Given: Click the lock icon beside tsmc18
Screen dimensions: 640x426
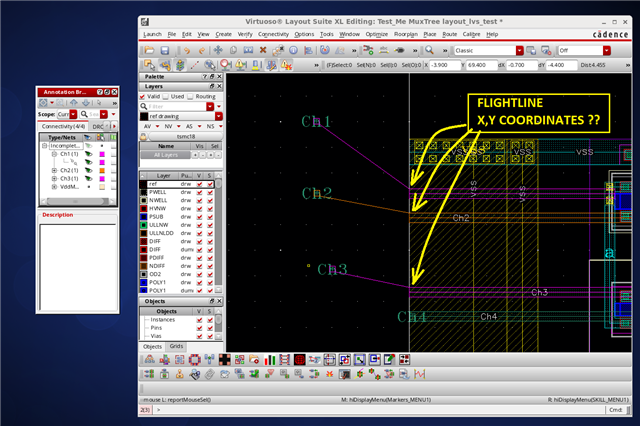Looking at the screenshot, I should coord(143,136).
